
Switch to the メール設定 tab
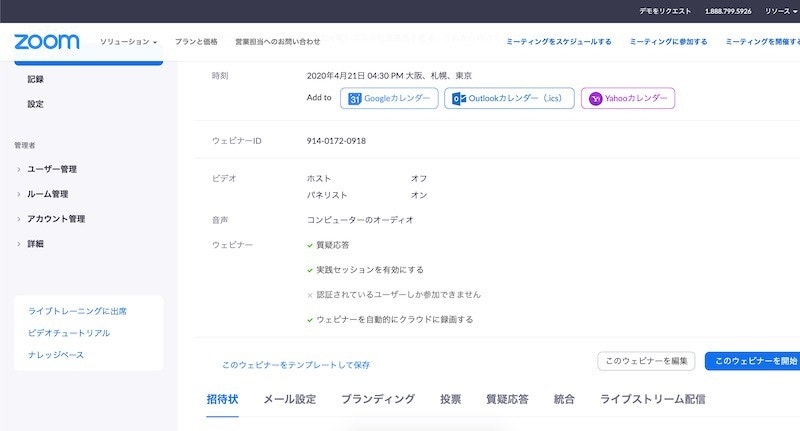[x=289, y=399]
